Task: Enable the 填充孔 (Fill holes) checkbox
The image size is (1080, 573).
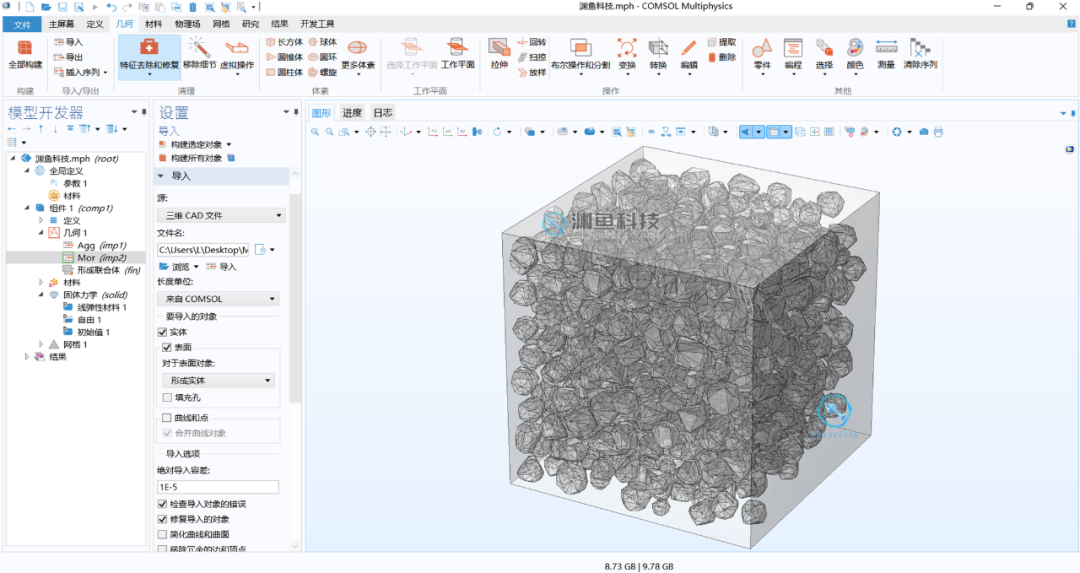Action: [x=167, y=397]
